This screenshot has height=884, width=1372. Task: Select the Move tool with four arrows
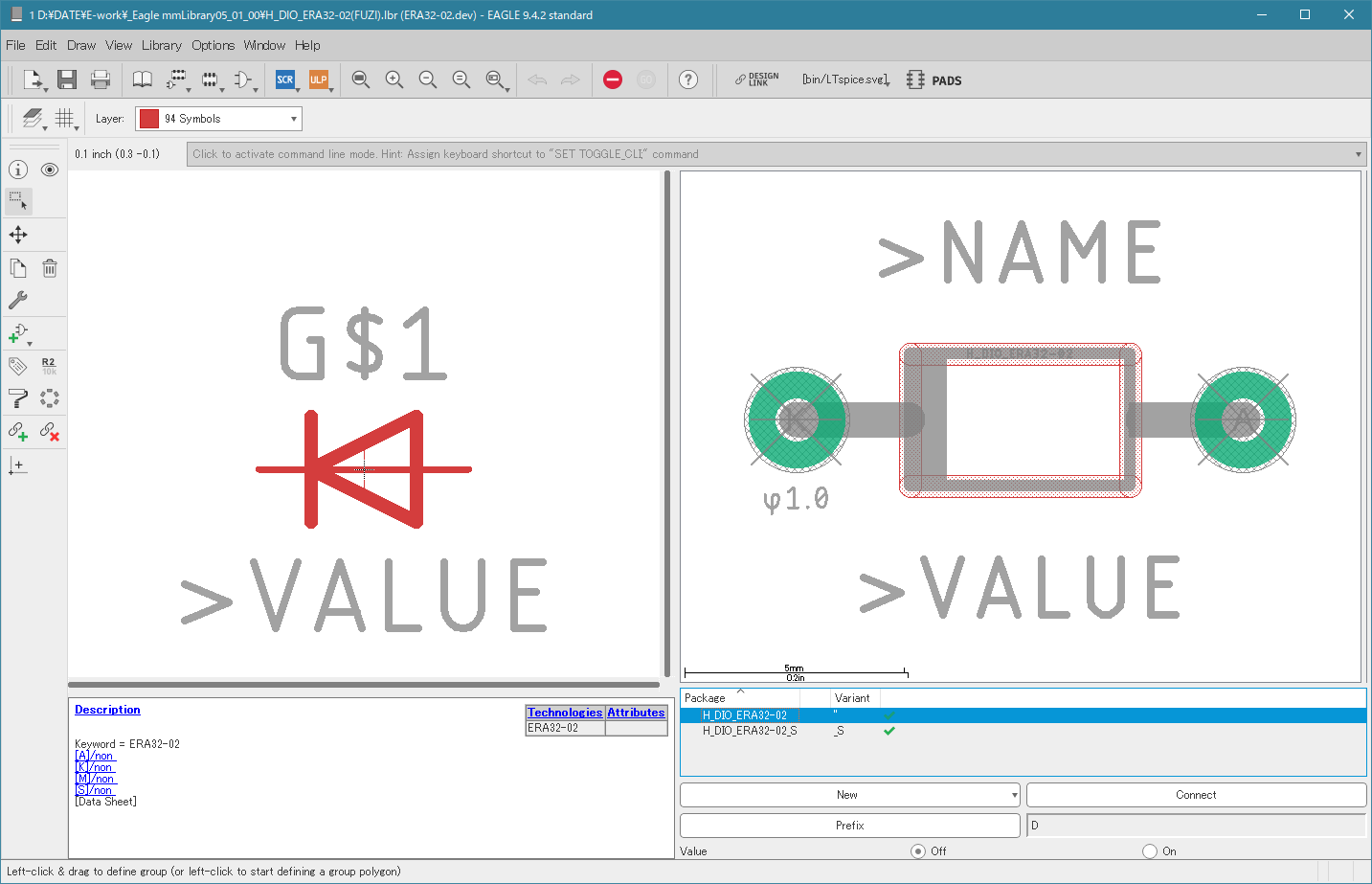(x=18, y=235)
